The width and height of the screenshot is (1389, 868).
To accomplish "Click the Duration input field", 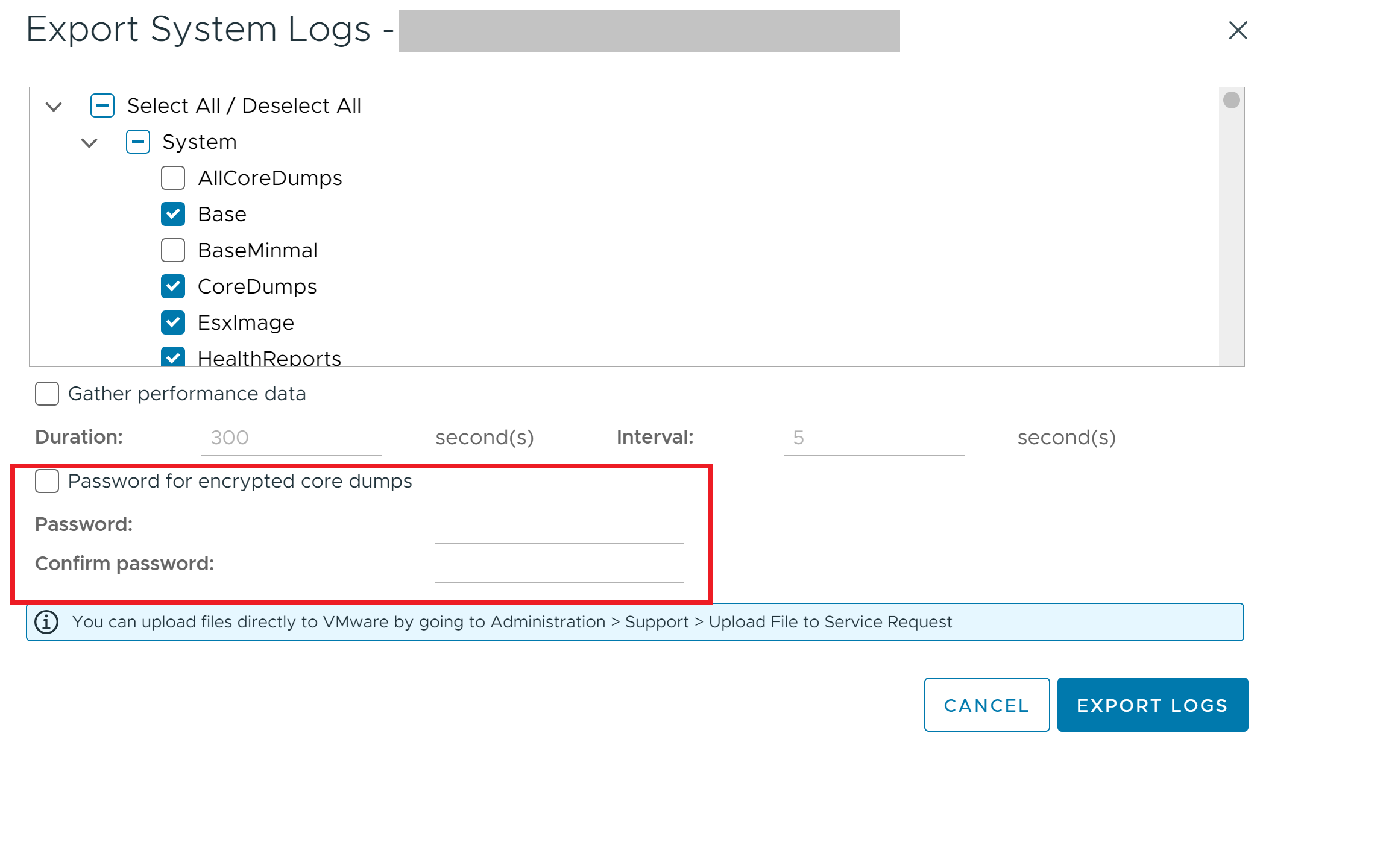I will [291, 438].
